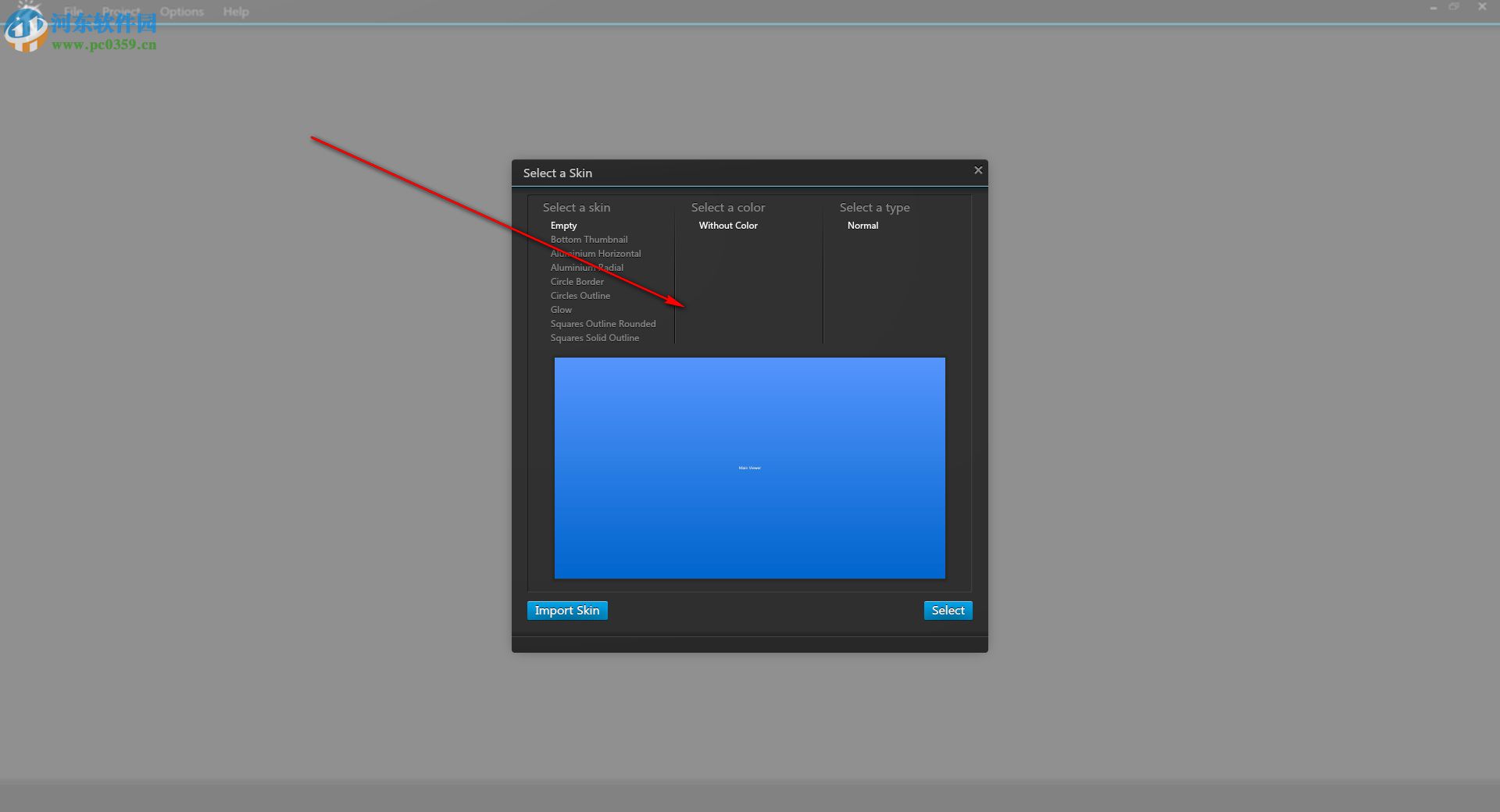Restore the main application window
The height and width of the screenshot is (812, 1500).
(x=1454, y=6)
